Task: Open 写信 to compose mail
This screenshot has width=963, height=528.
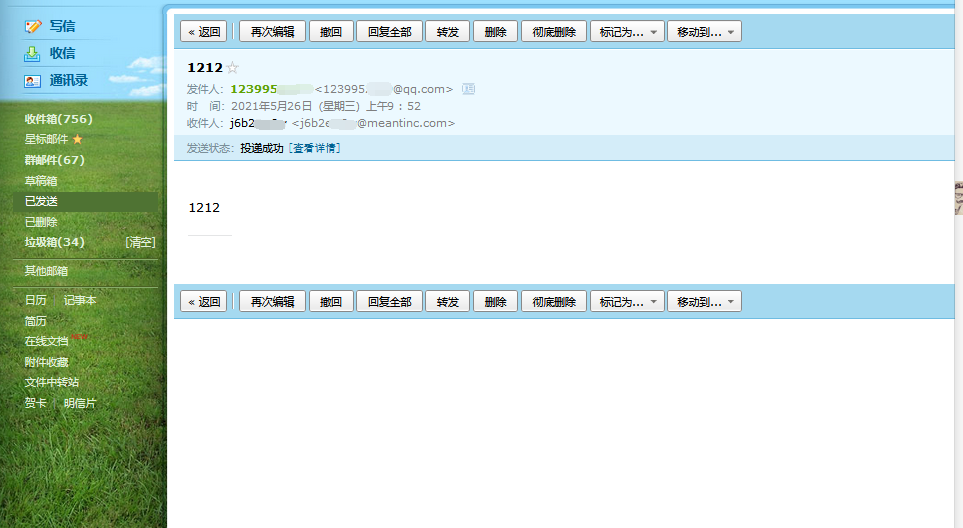Action: (x=63, y=26)
